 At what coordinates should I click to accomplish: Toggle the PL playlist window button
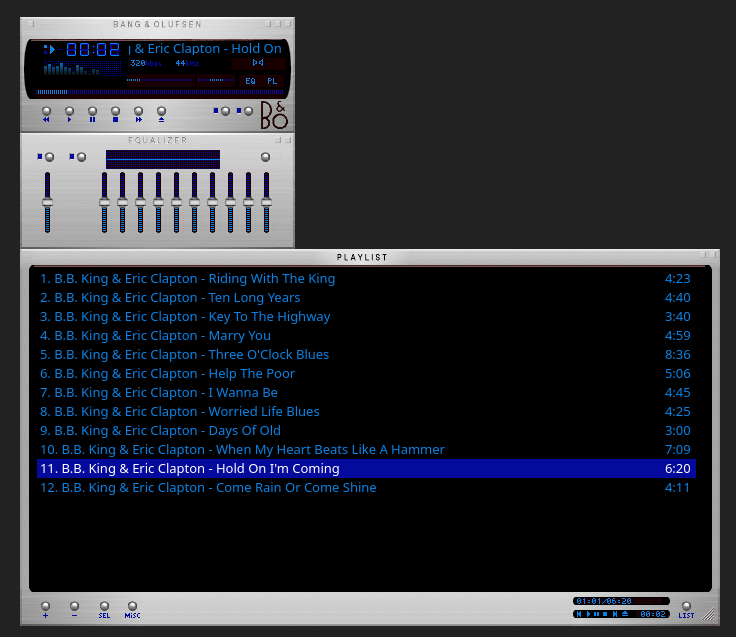tap(272, 81)
